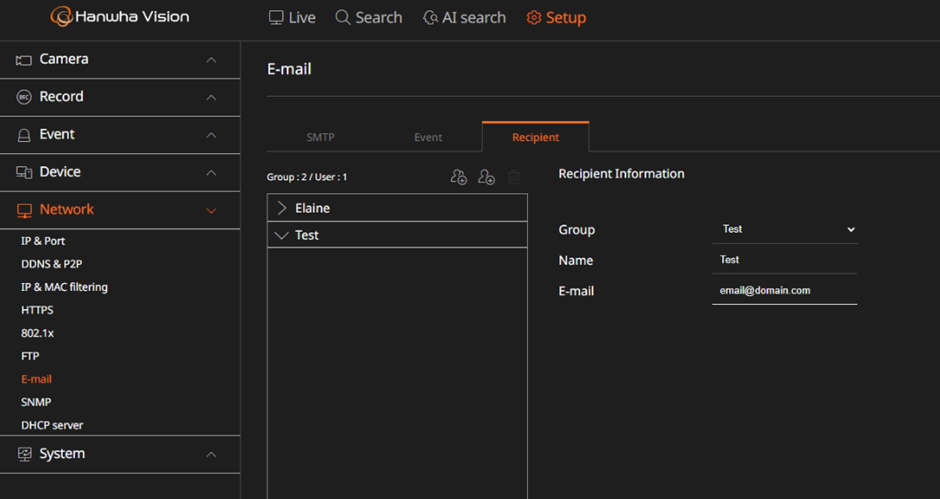The image size is (940, 499).
Task: Click the Name input field
Action: point(785,260)
